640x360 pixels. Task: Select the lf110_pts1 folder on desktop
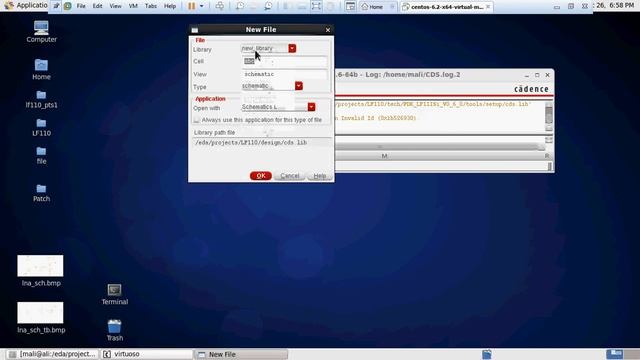point(41,99)
